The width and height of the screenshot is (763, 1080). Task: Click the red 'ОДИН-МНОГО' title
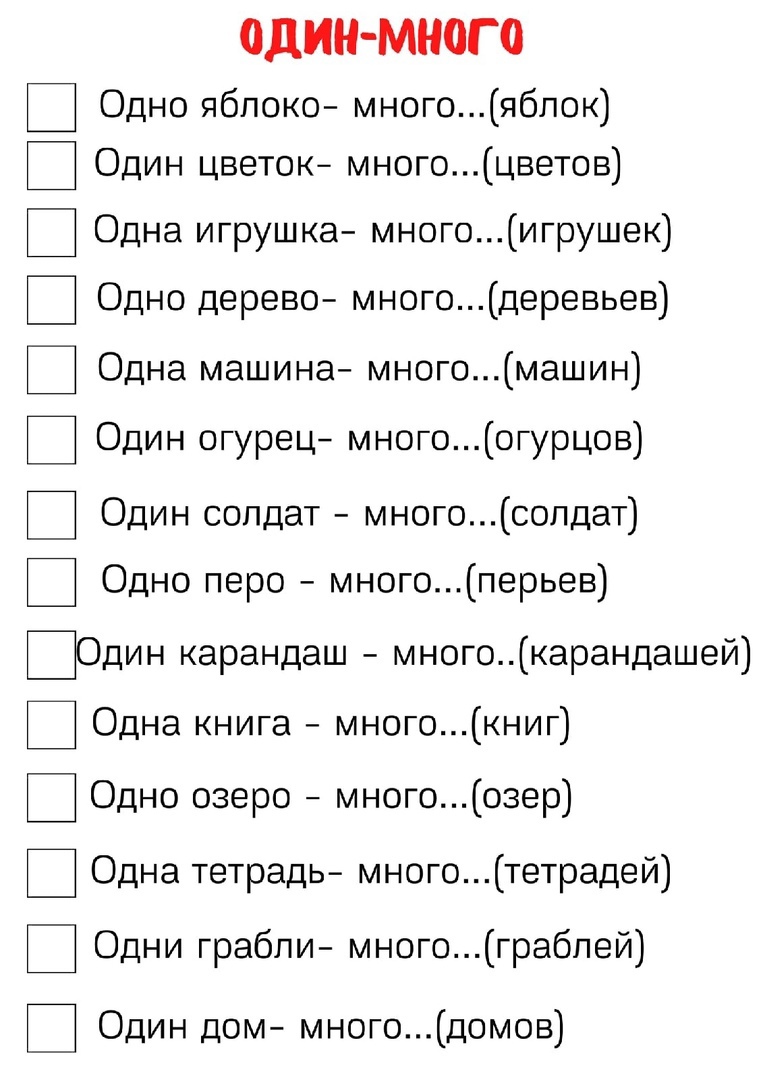[x=382, y=37]
